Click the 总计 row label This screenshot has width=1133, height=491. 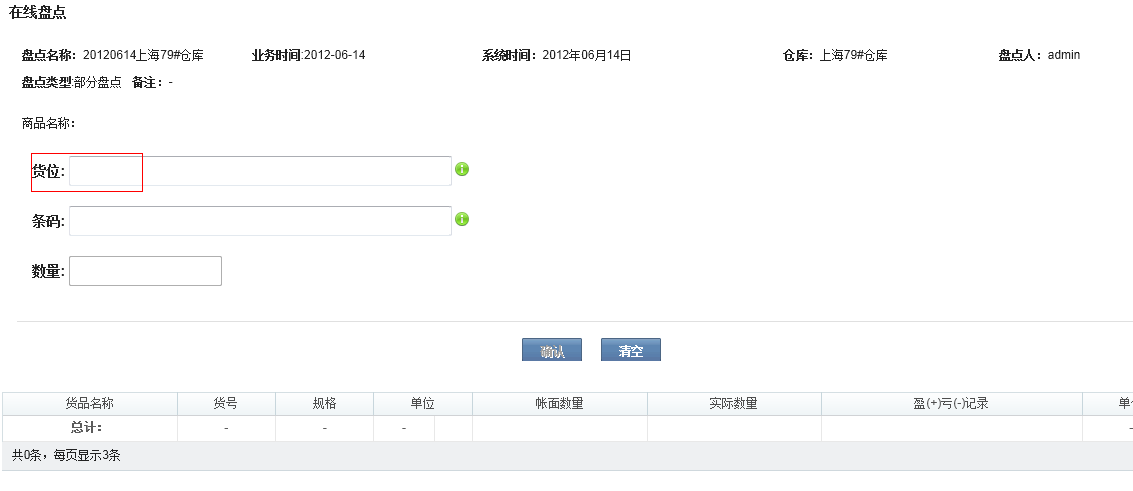(x=87, y=428)
